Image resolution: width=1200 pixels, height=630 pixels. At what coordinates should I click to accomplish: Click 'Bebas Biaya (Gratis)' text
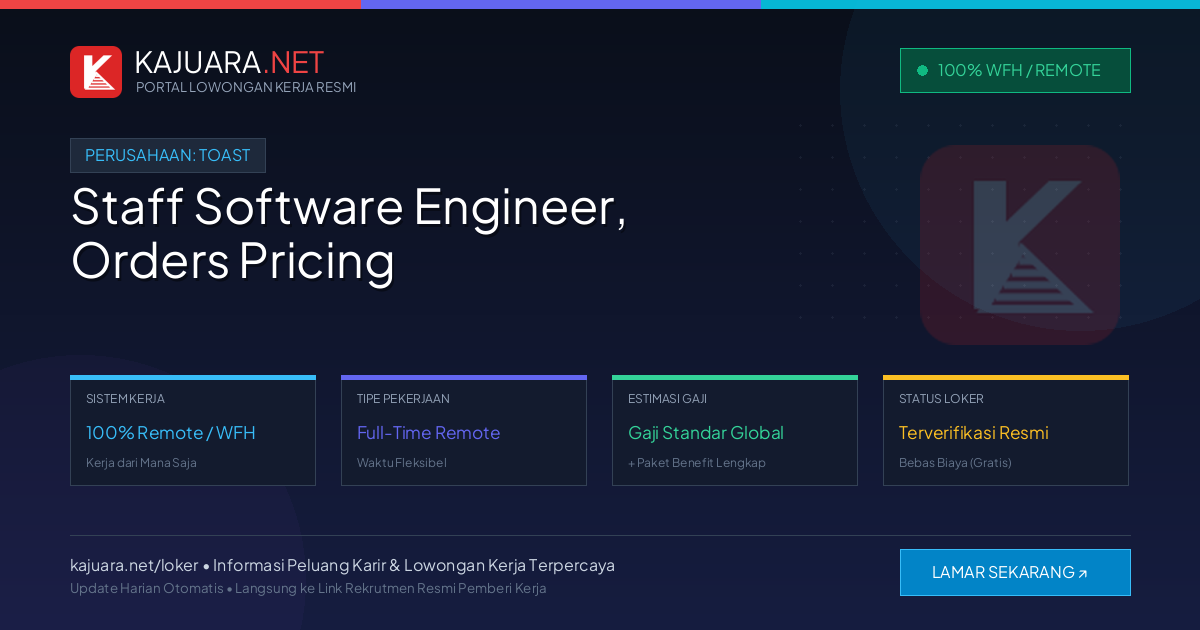point(955,463)
